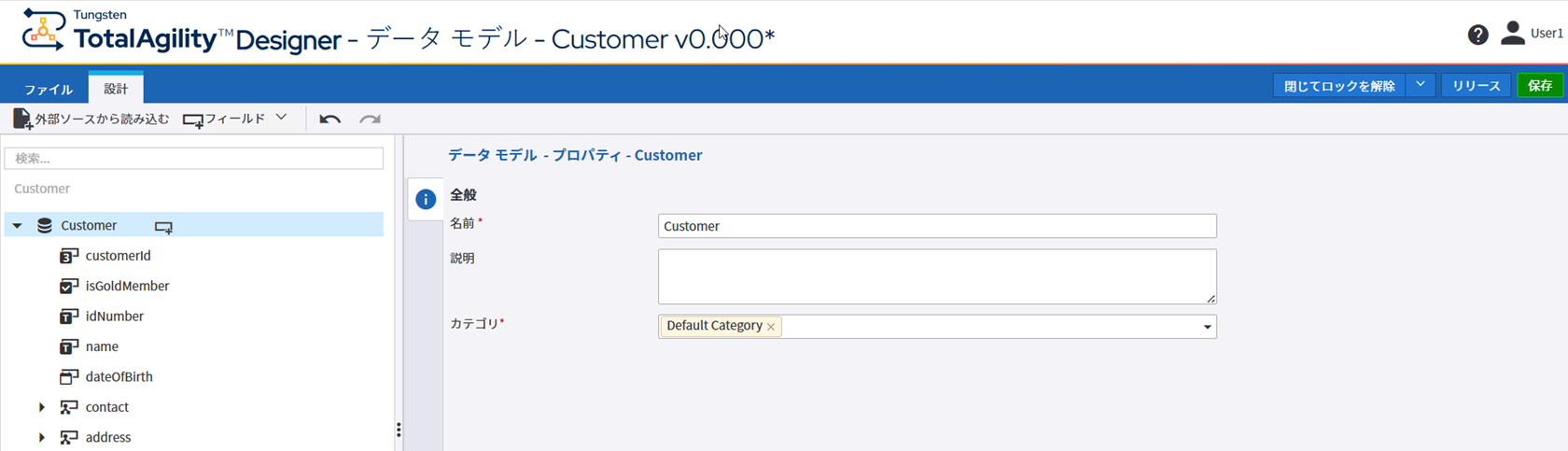1568x451 pixels.
Task: Remove the Default Category tag
Action: (x=771, y=327)
